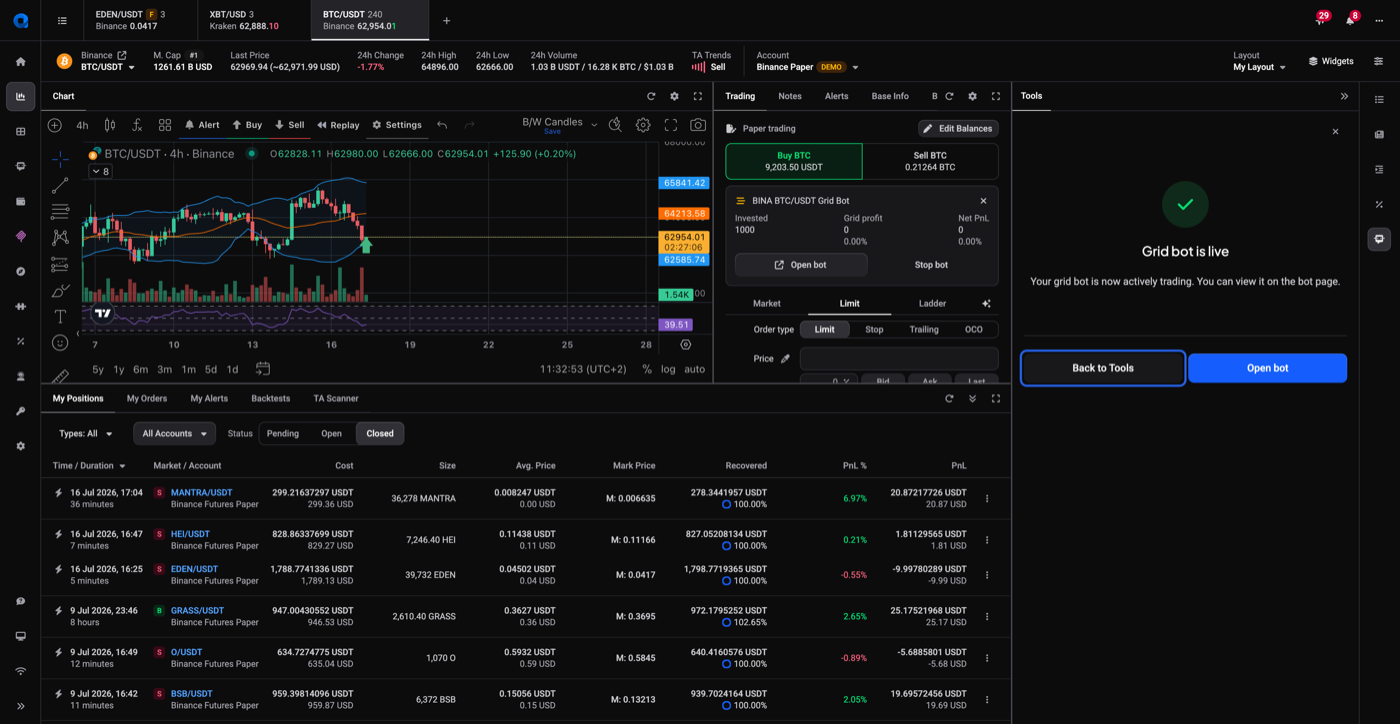The width and height of the screenshot is (1400, 724).
Task: Close the BINA BTC/USDT Grid Bot card
Action: (983, 201)
